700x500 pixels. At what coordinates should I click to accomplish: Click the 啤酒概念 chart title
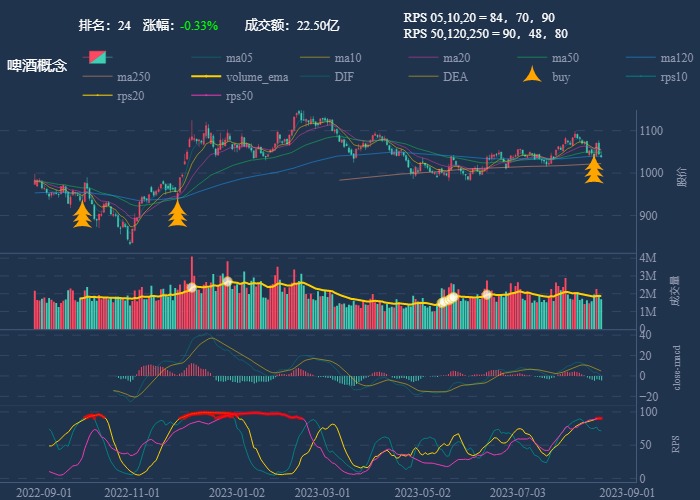38,66
